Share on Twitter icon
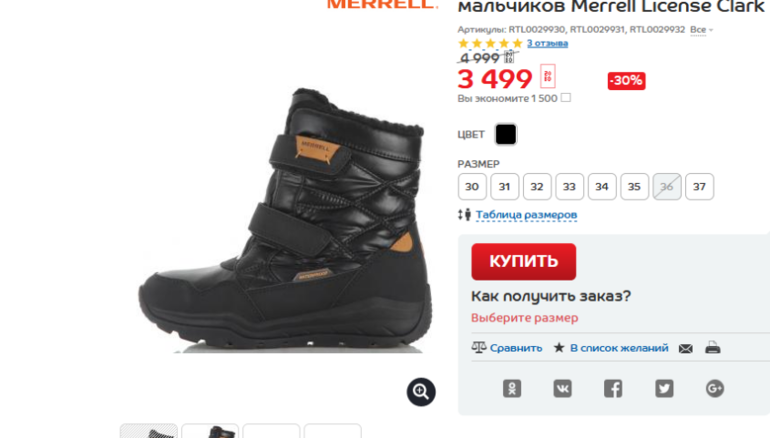The height and width of the screenshot is (438, 770). click(664, 388)
